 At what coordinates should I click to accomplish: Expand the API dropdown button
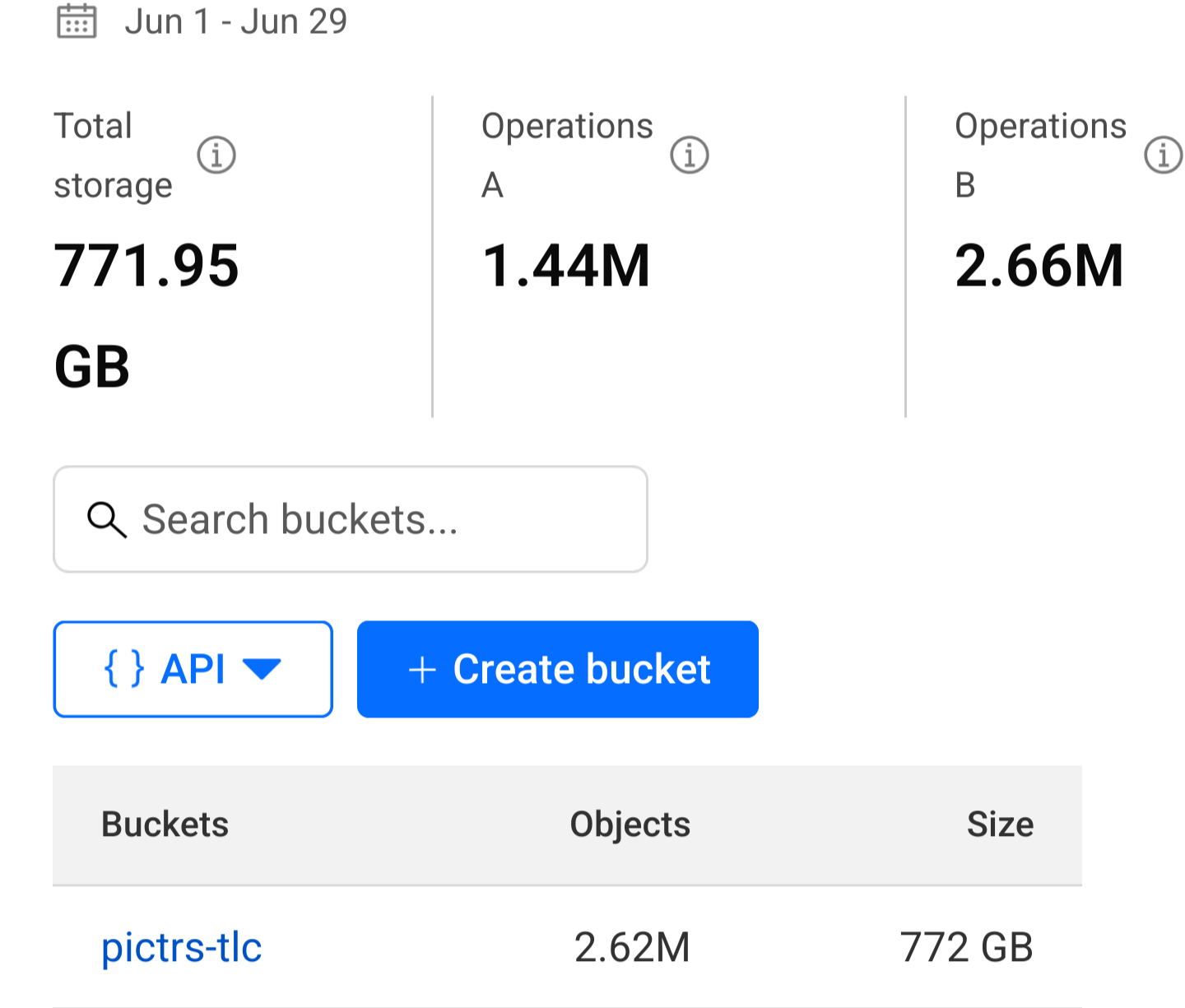(193, 669)
